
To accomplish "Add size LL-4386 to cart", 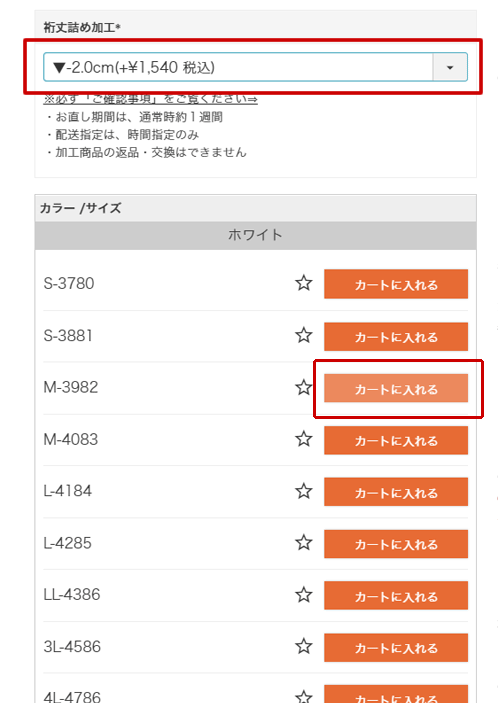I will coord(396,595).
